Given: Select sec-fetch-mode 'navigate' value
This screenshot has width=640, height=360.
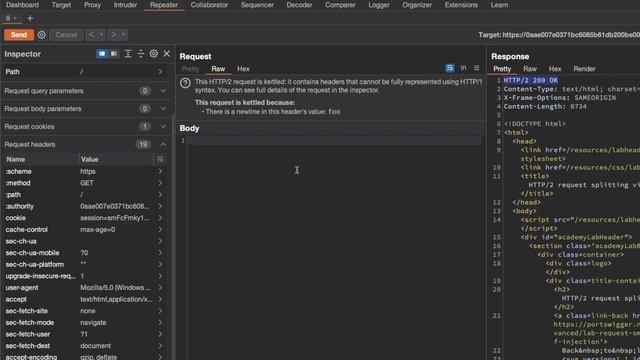Looking at the screenshot, I should (93, 322).
